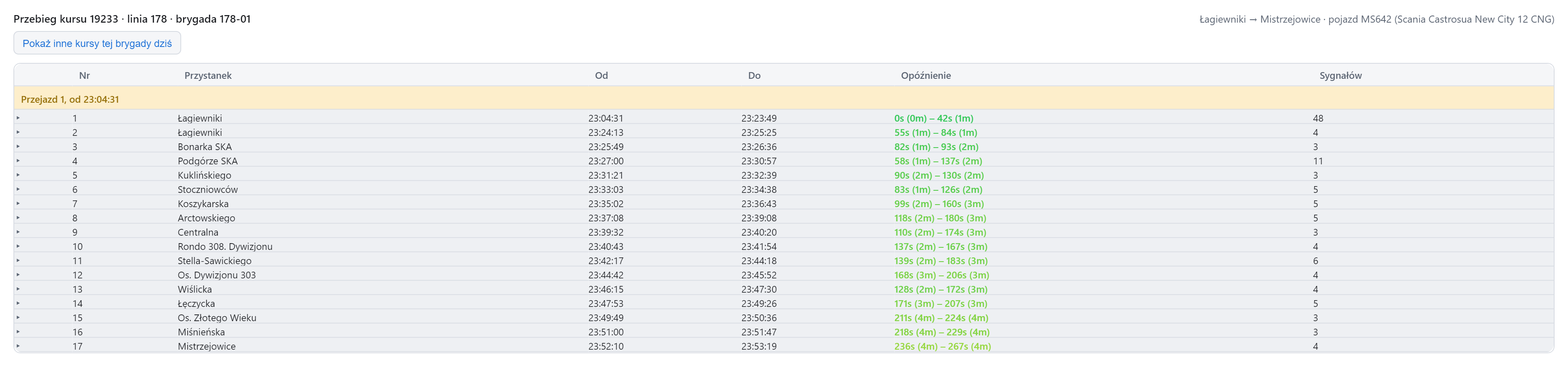1568x379 pixels.
Task: Expand the Kuklińskiego row arrow
Action: [x=18, y=175]
